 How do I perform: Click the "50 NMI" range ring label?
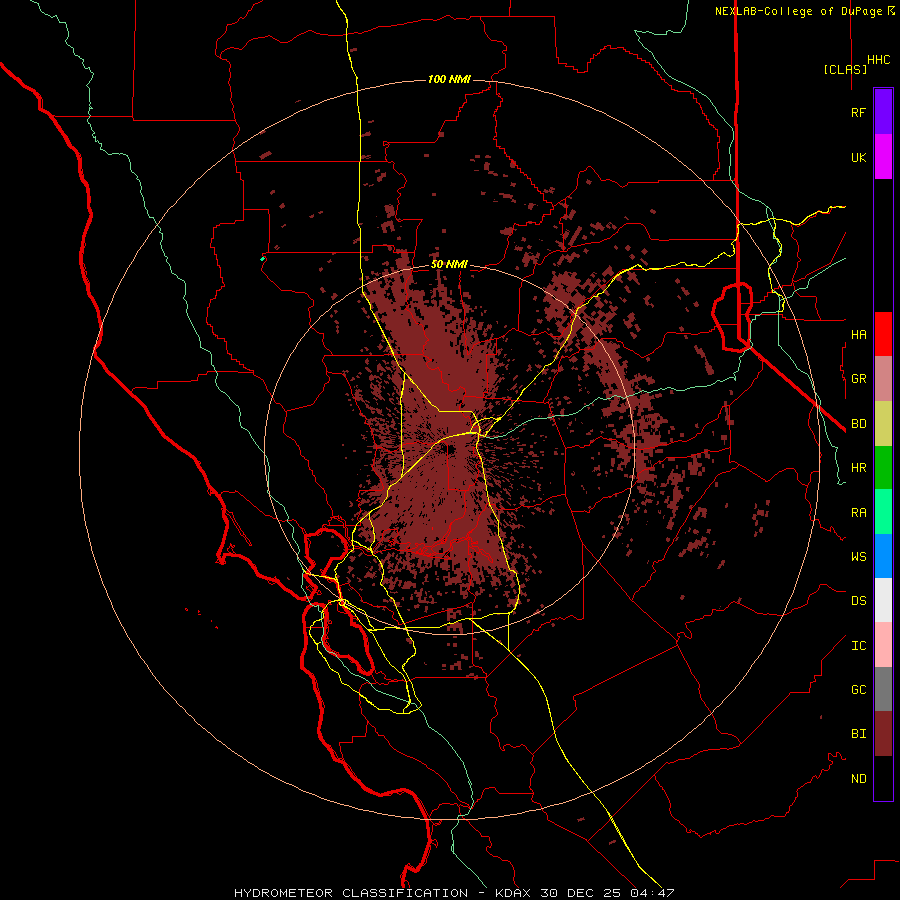(x=449, y=265)
